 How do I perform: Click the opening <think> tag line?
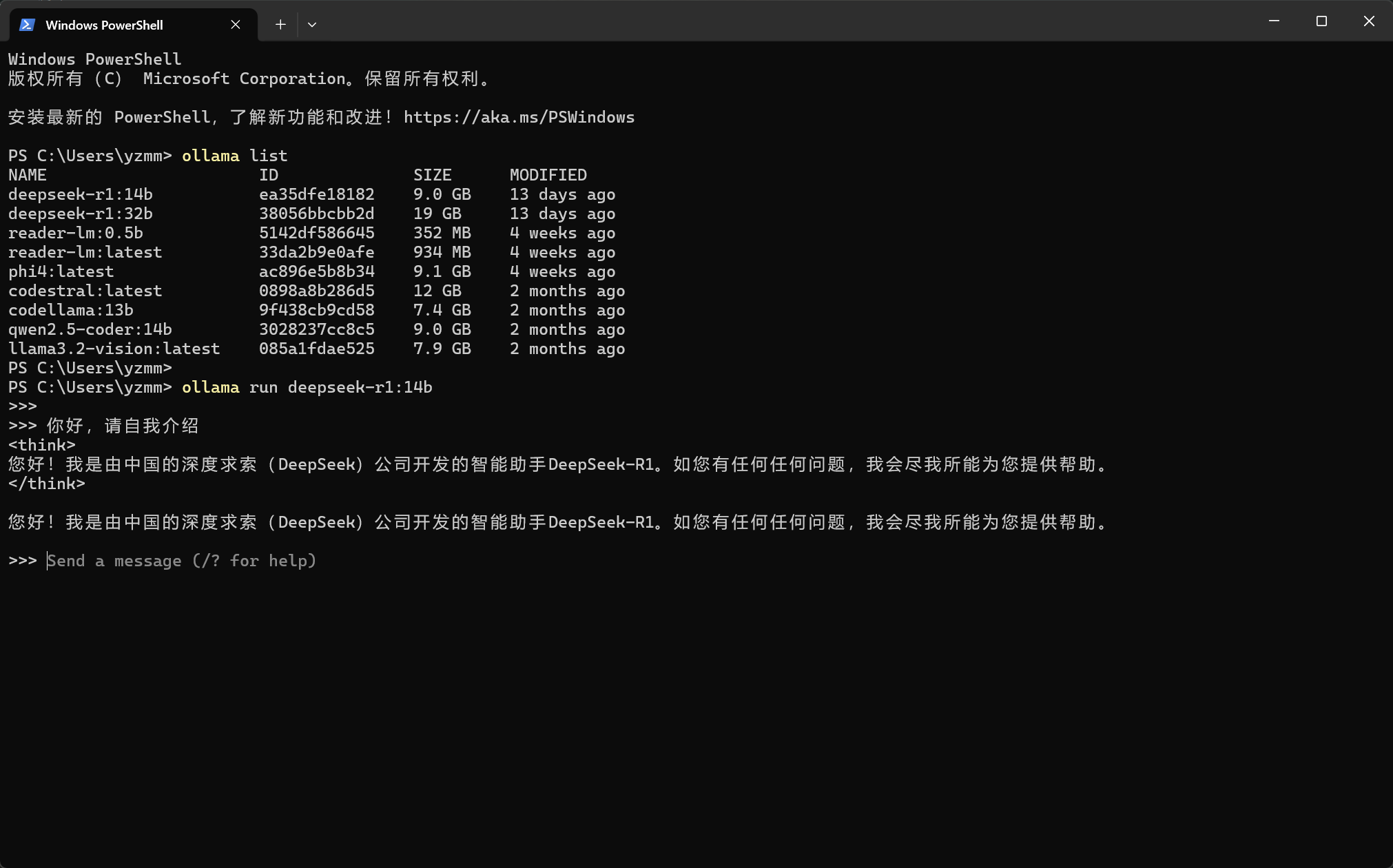click(x=42, y=445)
